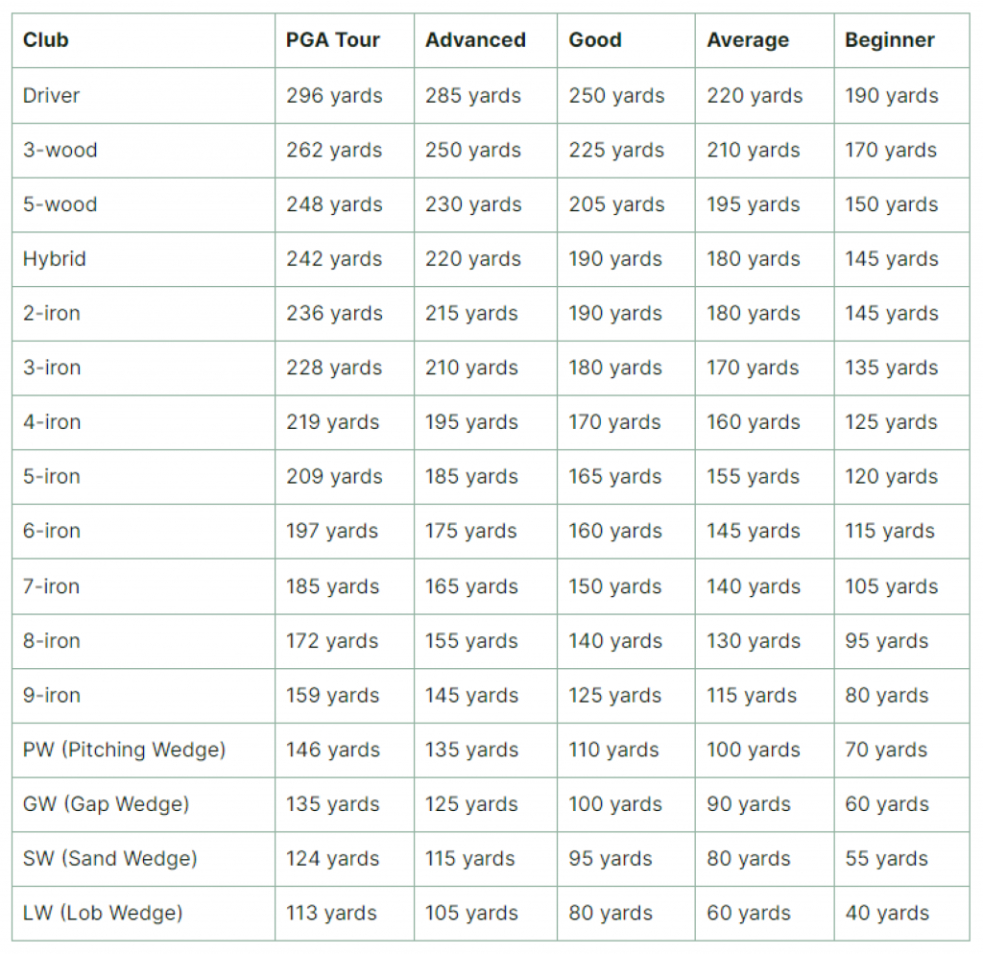Click the Average column header
The image size is (983, 954).
point(764,40)
